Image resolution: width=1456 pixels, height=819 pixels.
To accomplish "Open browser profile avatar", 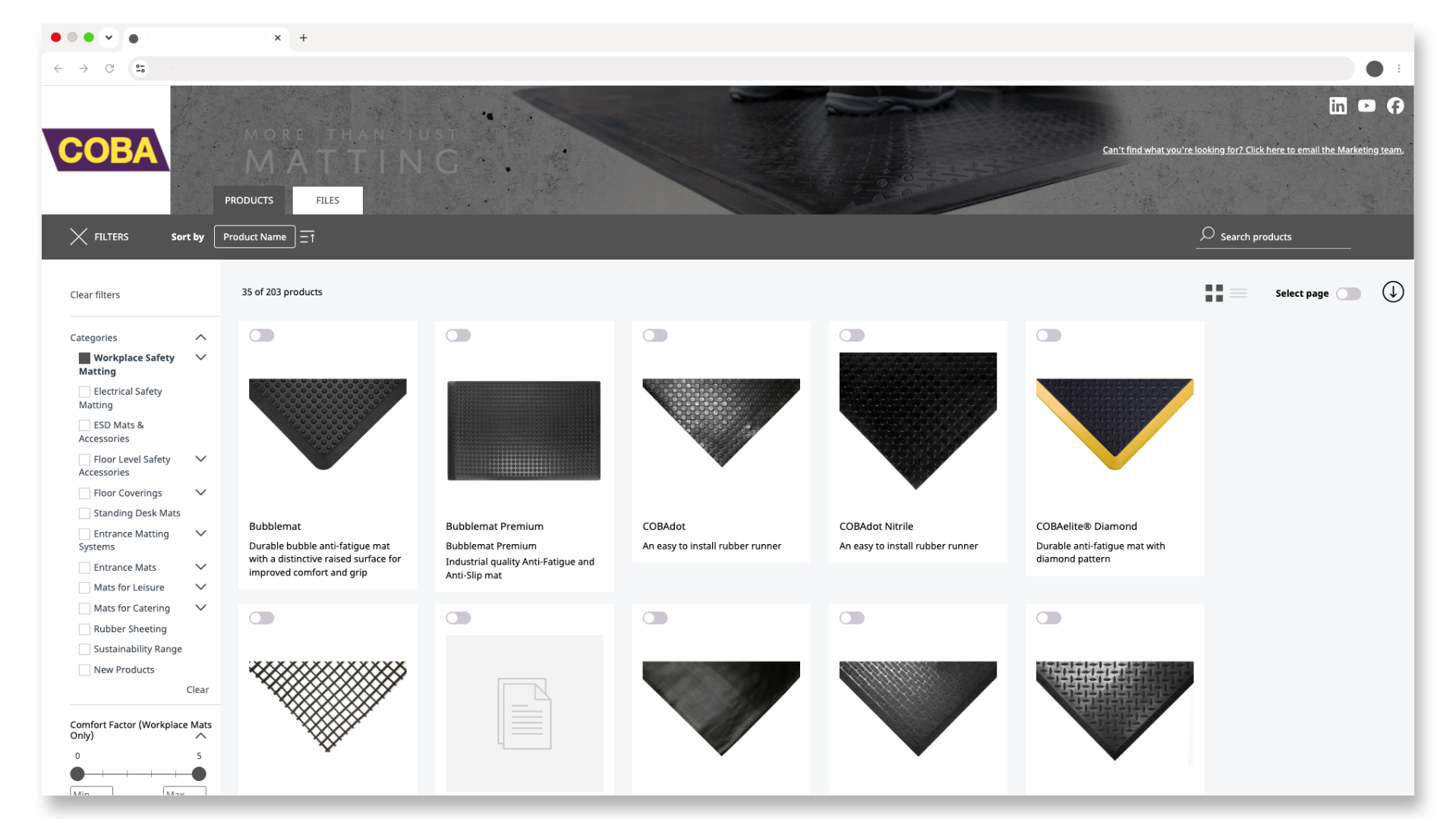I will pos(1374,68).
